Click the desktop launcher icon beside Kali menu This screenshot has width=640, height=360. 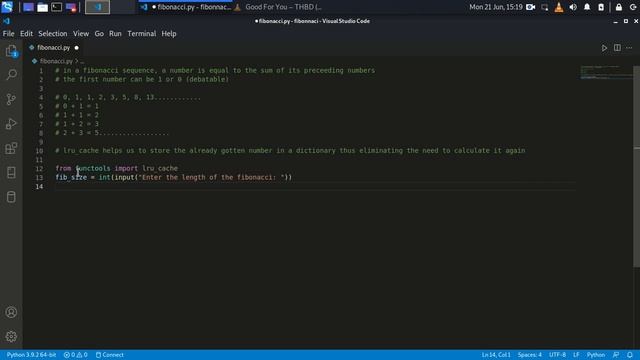coord(28,7)
